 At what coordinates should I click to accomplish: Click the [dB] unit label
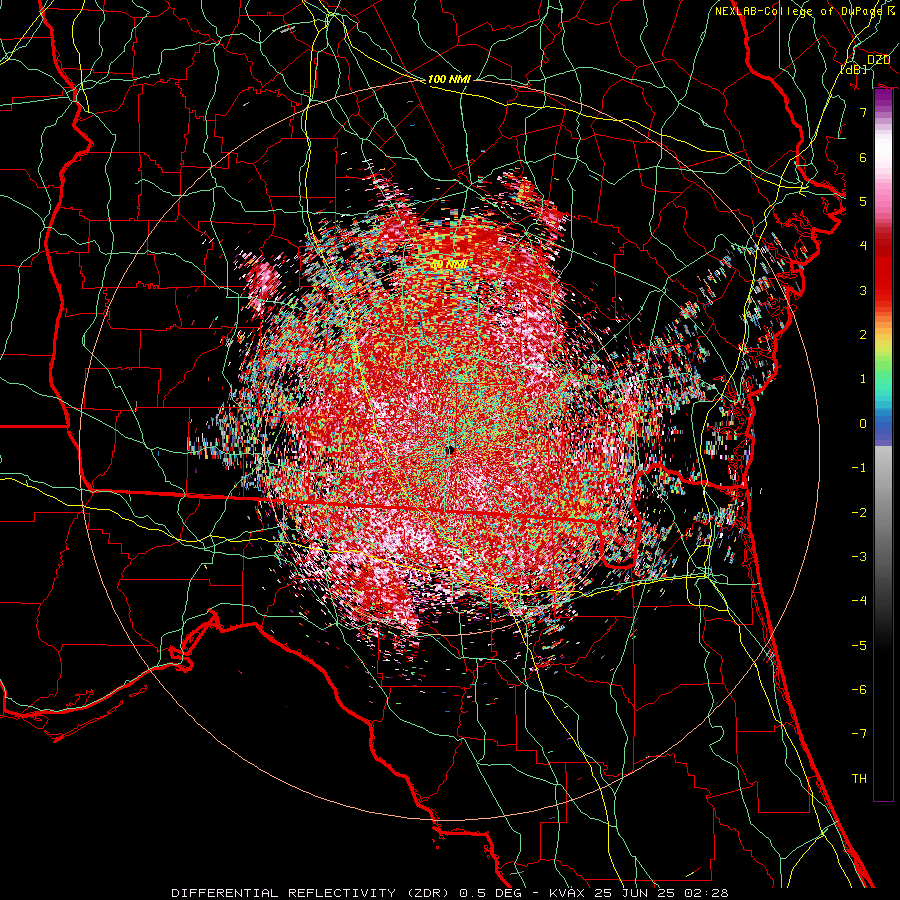pyautogui.click(x=854, y=69)
